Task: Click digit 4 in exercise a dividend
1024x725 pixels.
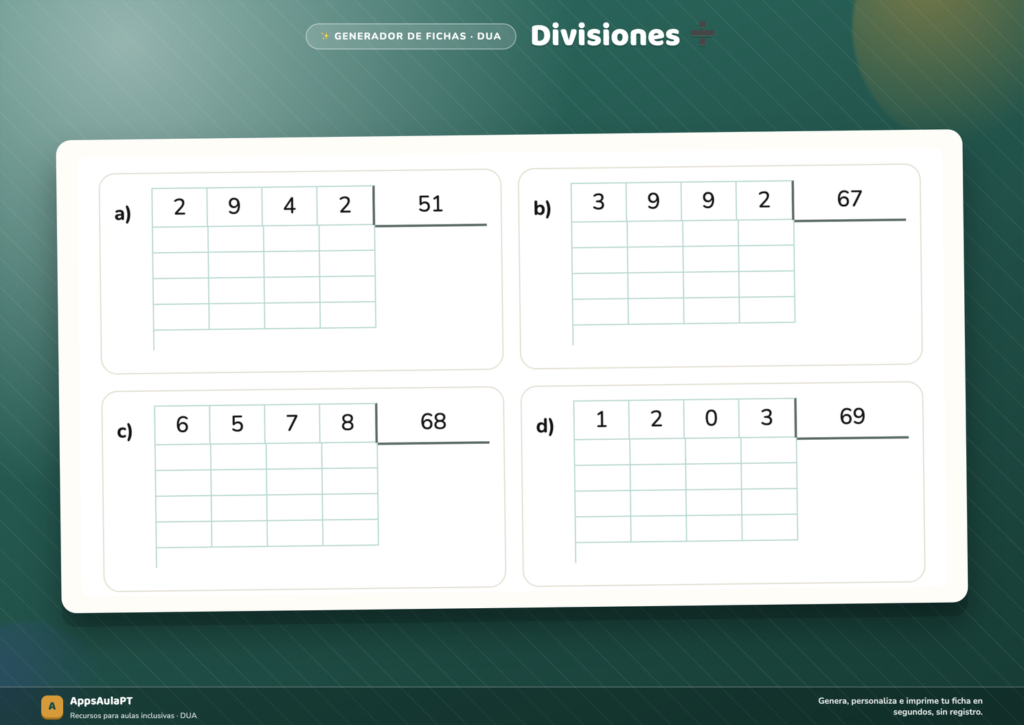Action: click(x=290, y=206)
